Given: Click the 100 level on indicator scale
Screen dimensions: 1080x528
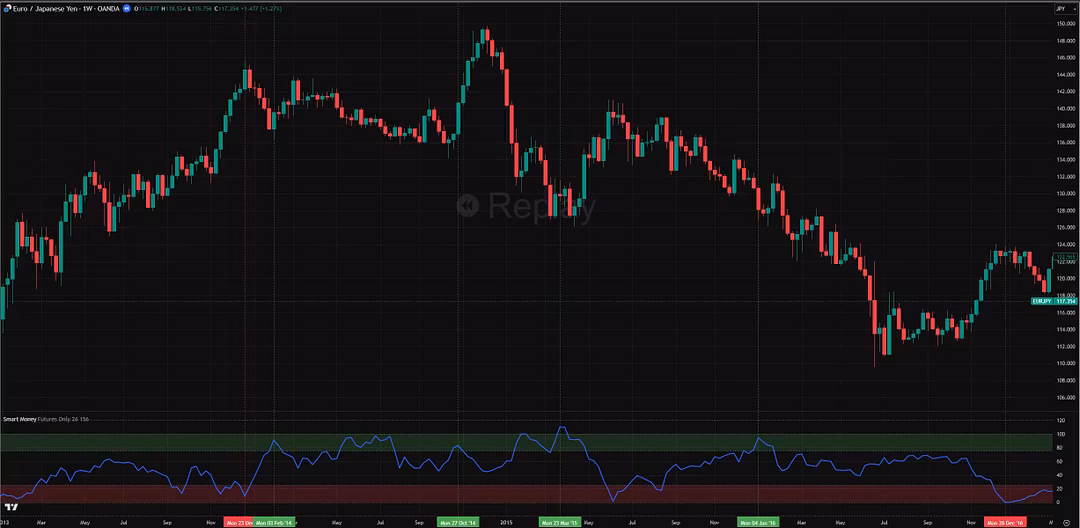Looking at the screenshot, I should click(x=1059, y=435).
